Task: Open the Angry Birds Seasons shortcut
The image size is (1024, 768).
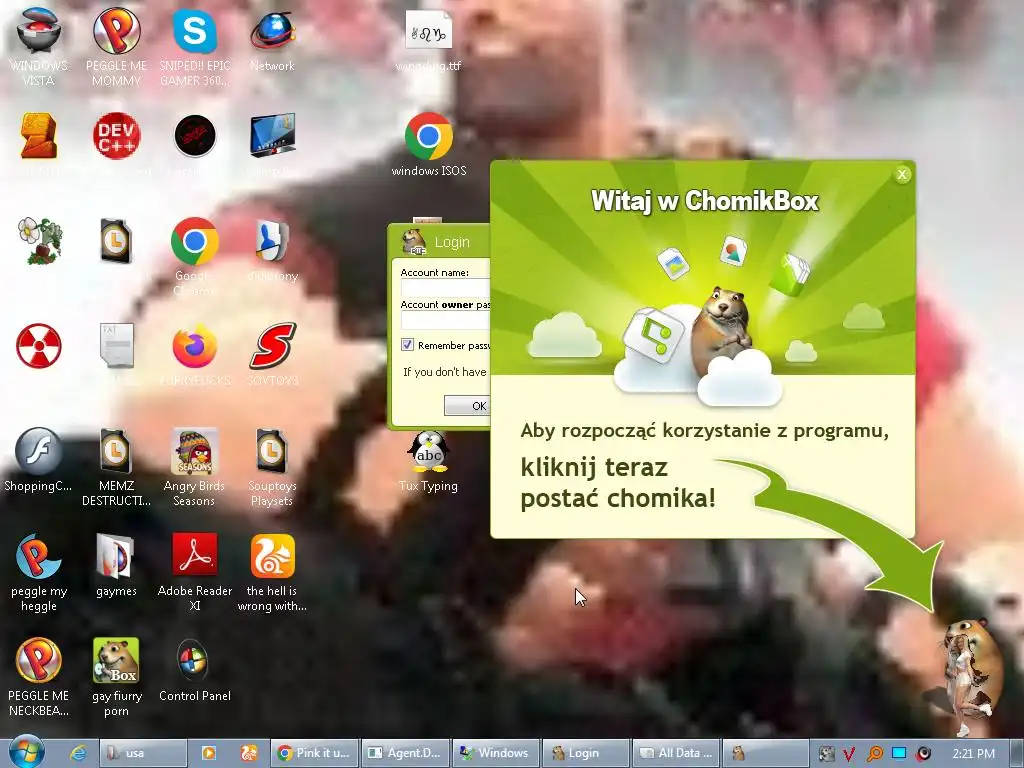Action: 195,451
